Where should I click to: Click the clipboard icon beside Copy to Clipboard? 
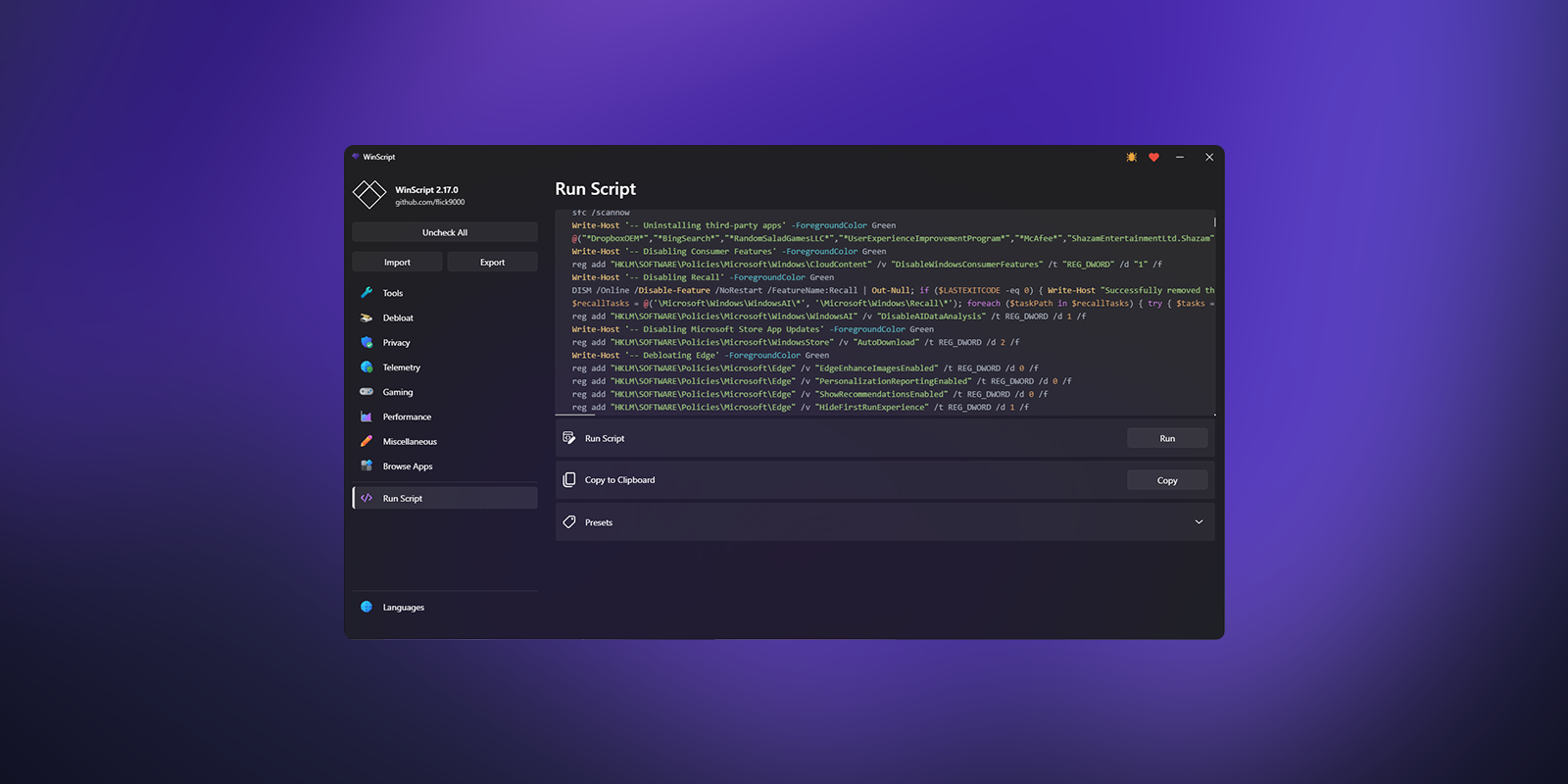[569, 479]
